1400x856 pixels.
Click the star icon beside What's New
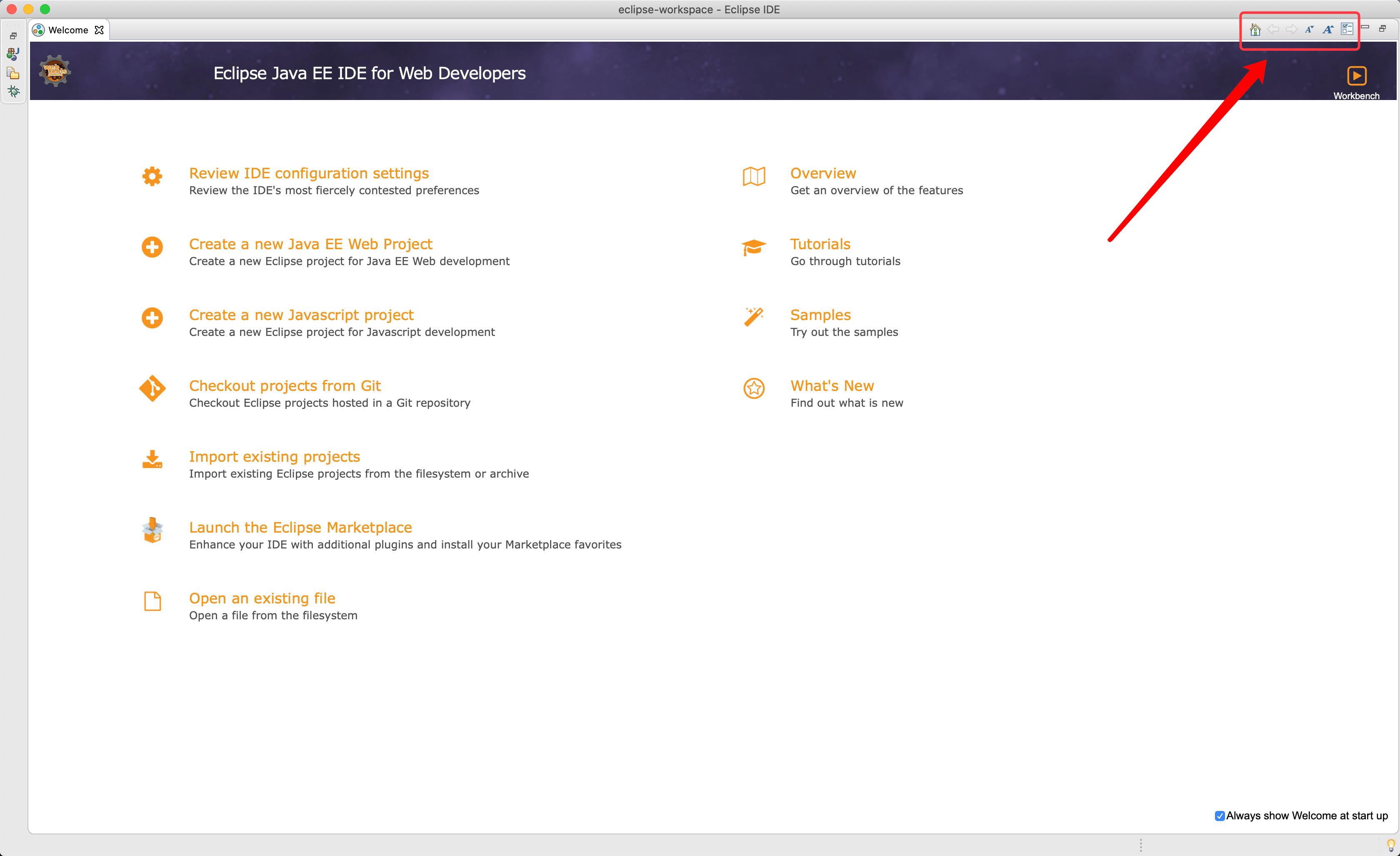[754, 389]
